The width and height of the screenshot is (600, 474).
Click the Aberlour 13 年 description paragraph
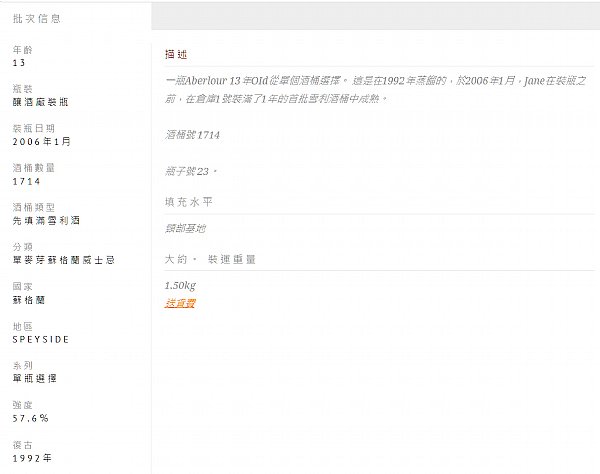(x=375, y=90)
